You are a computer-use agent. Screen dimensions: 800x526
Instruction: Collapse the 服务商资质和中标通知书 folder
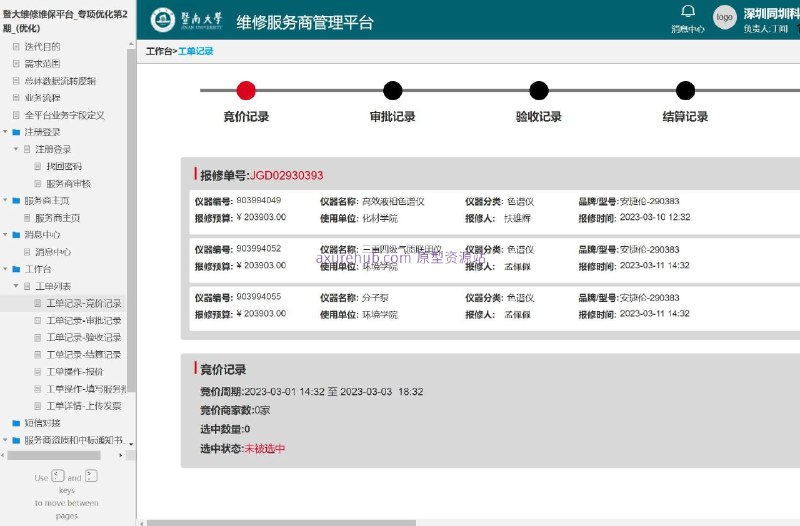point(6,440)
